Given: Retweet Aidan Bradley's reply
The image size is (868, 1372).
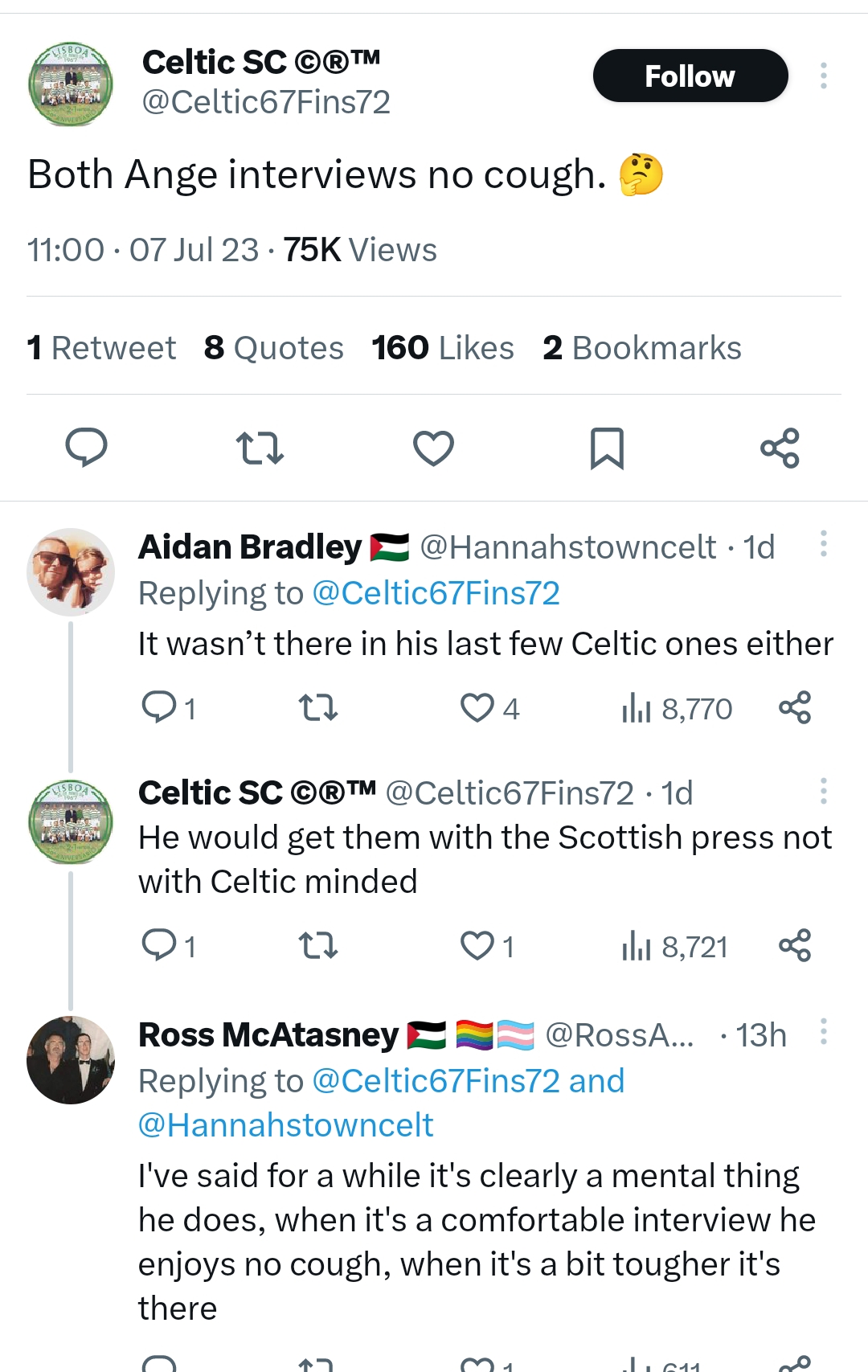Looking at the screenshot, I should click(318, 708).
